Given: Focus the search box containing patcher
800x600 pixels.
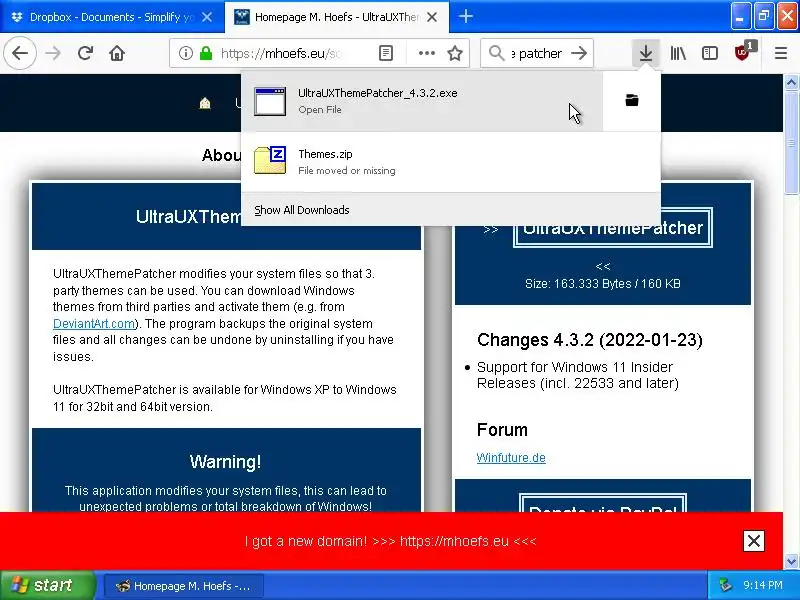Looking at the screenshot, I should (x=539, y=53).
